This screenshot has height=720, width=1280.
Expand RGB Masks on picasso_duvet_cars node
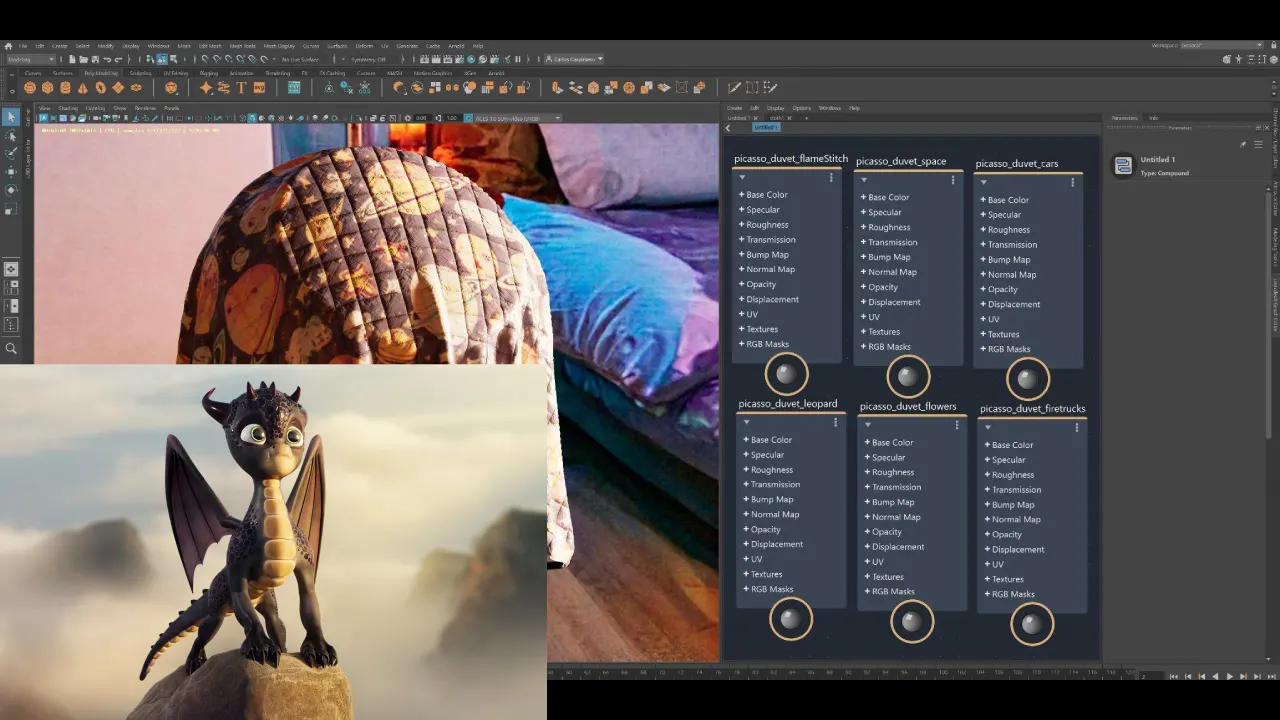(1005, 349)
